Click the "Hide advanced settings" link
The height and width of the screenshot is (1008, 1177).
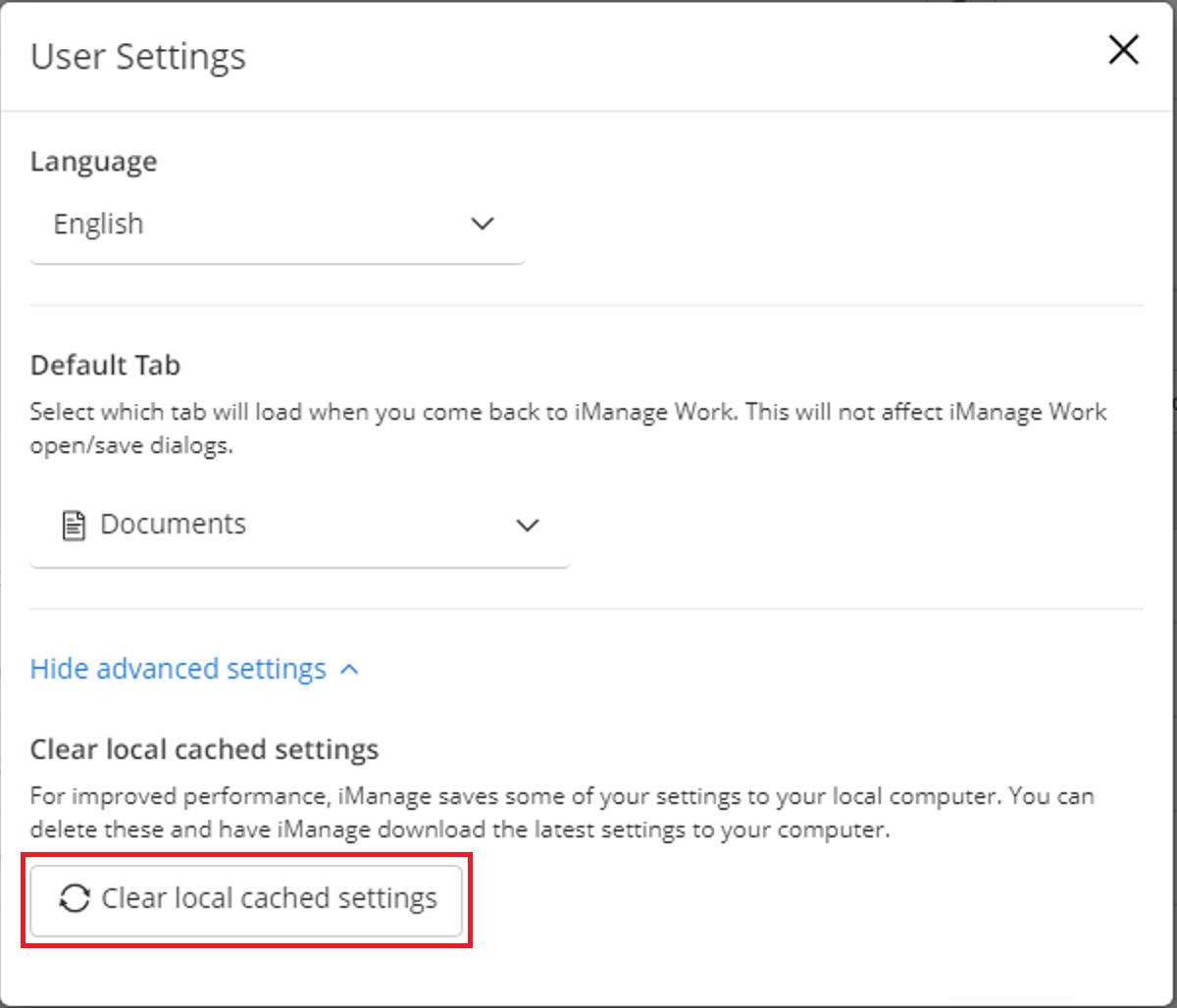(179, 669)
